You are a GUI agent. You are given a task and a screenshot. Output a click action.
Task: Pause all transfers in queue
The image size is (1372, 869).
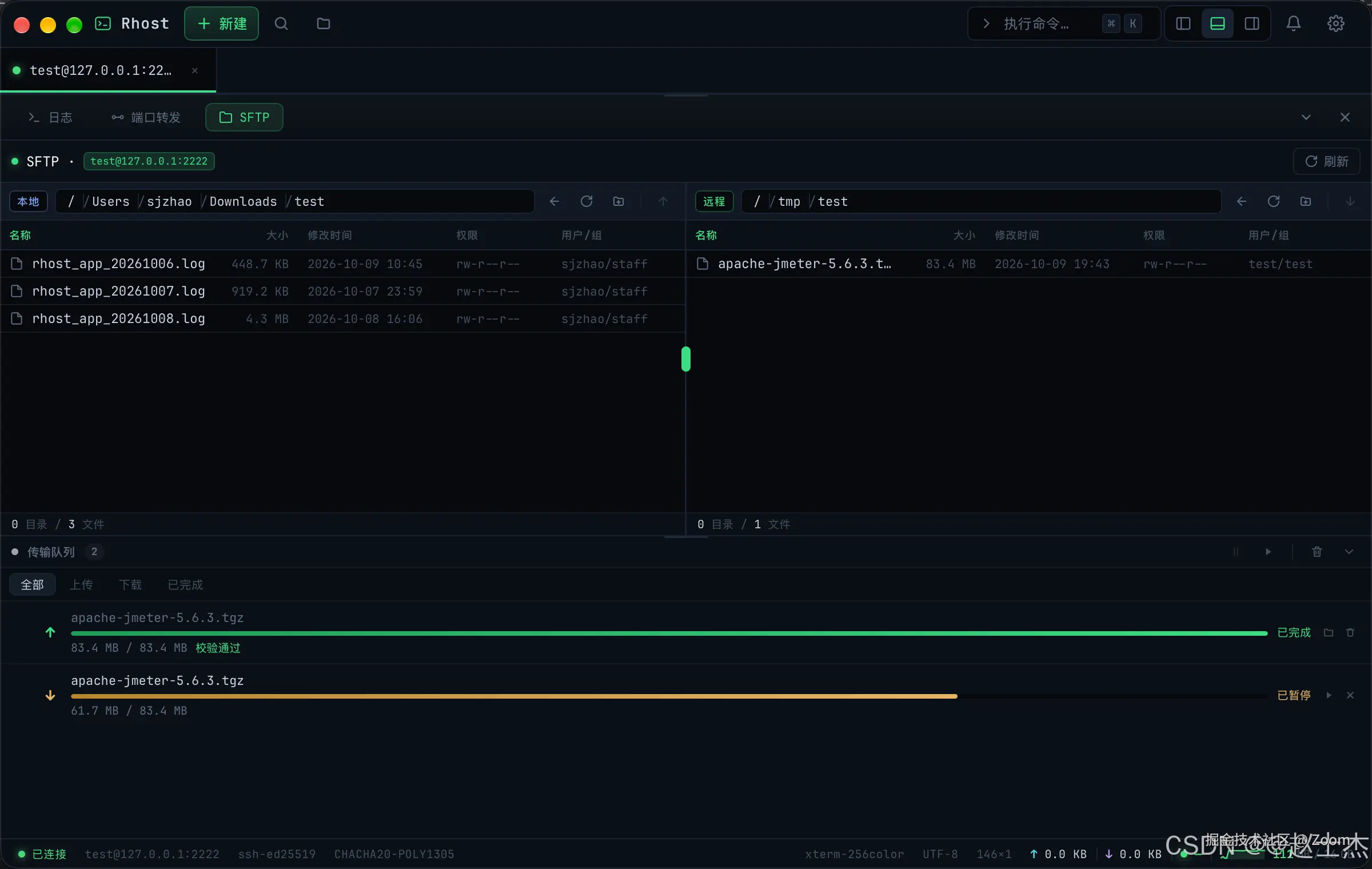click(x=1235, y=552)
